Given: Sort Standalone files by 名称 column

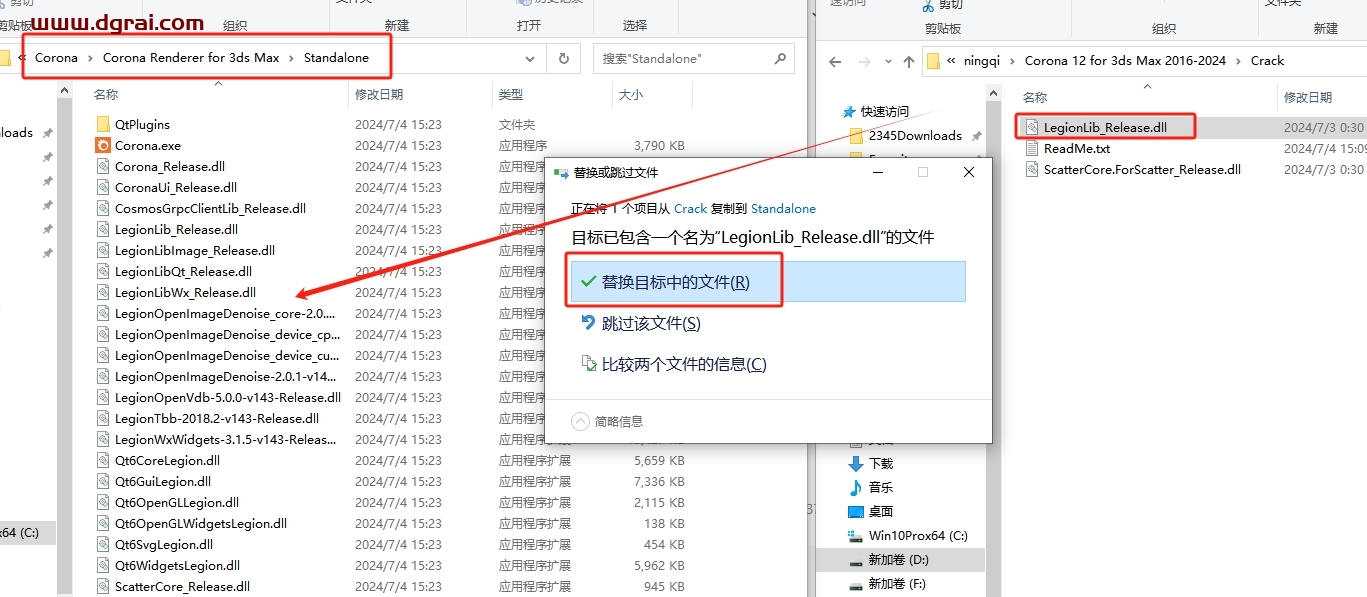Looking at the screenshot, I should click(x=106, y=95).
